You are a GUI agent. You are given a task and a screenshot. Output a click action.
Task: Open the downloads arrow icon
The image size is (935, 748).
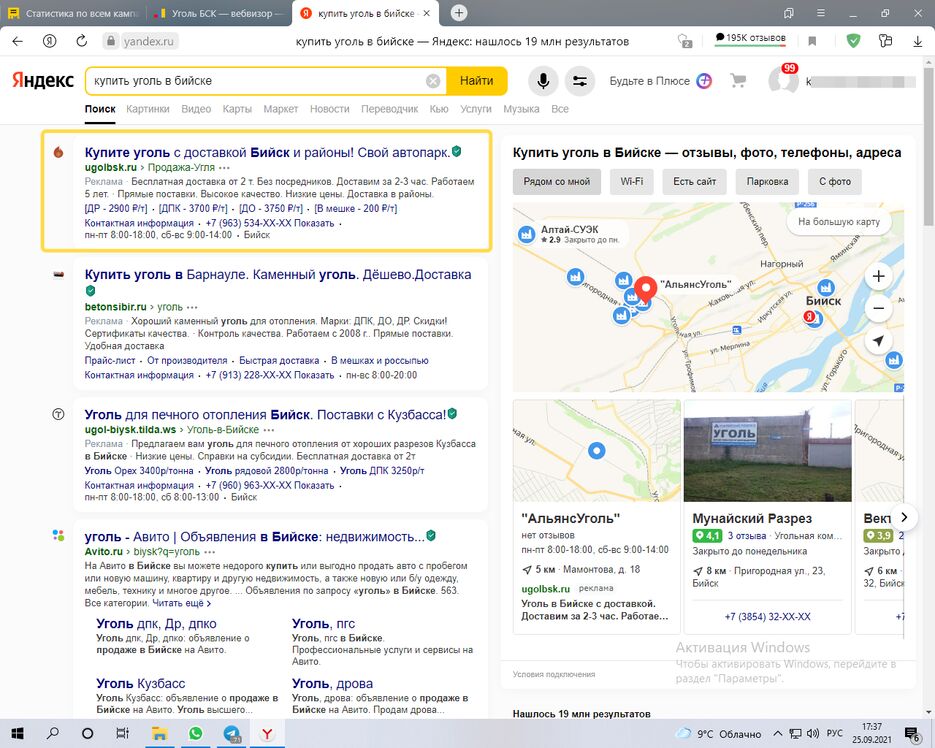(x=918, y=41)
